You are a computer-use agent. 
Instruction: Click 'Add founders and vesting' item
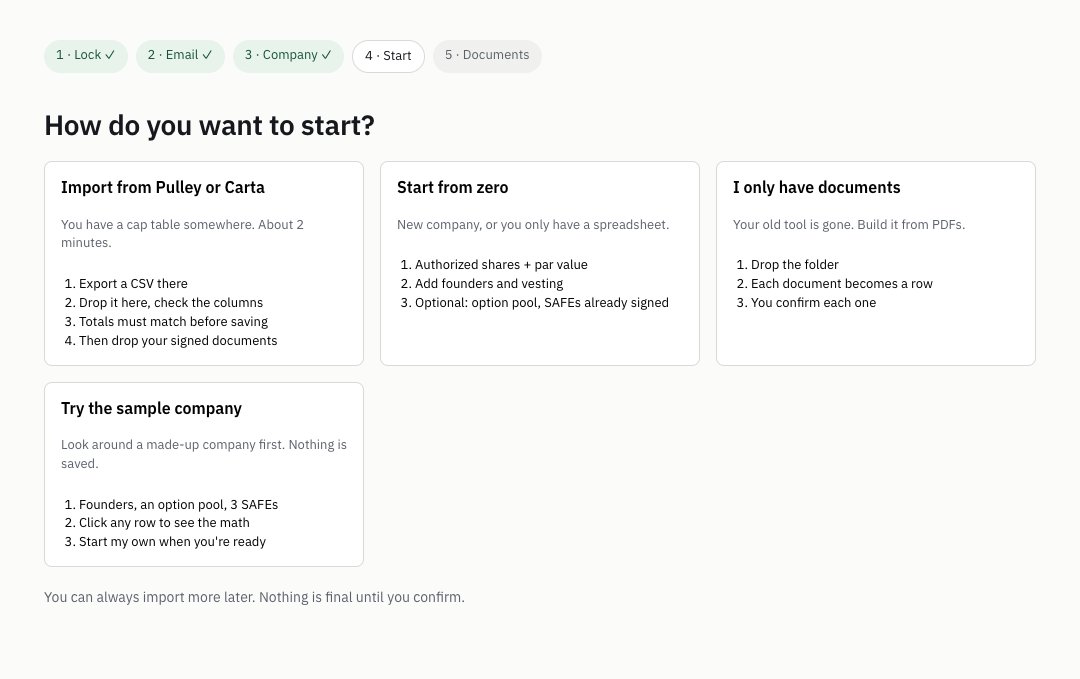pyautogui.click(x=488, y=284)
